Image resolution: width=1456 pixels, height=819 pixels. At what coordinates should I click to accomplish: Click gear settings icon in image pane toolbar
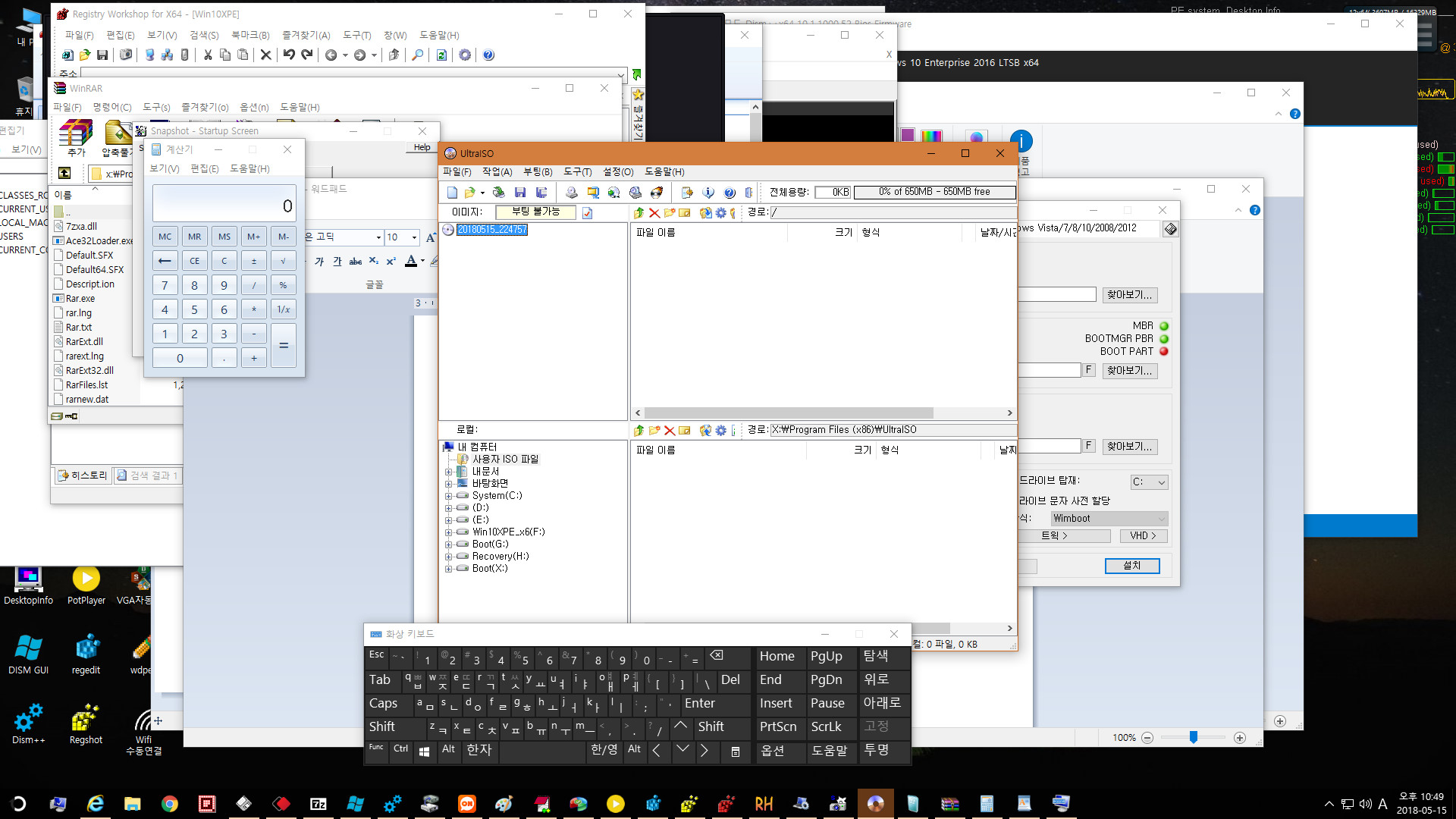721,213
